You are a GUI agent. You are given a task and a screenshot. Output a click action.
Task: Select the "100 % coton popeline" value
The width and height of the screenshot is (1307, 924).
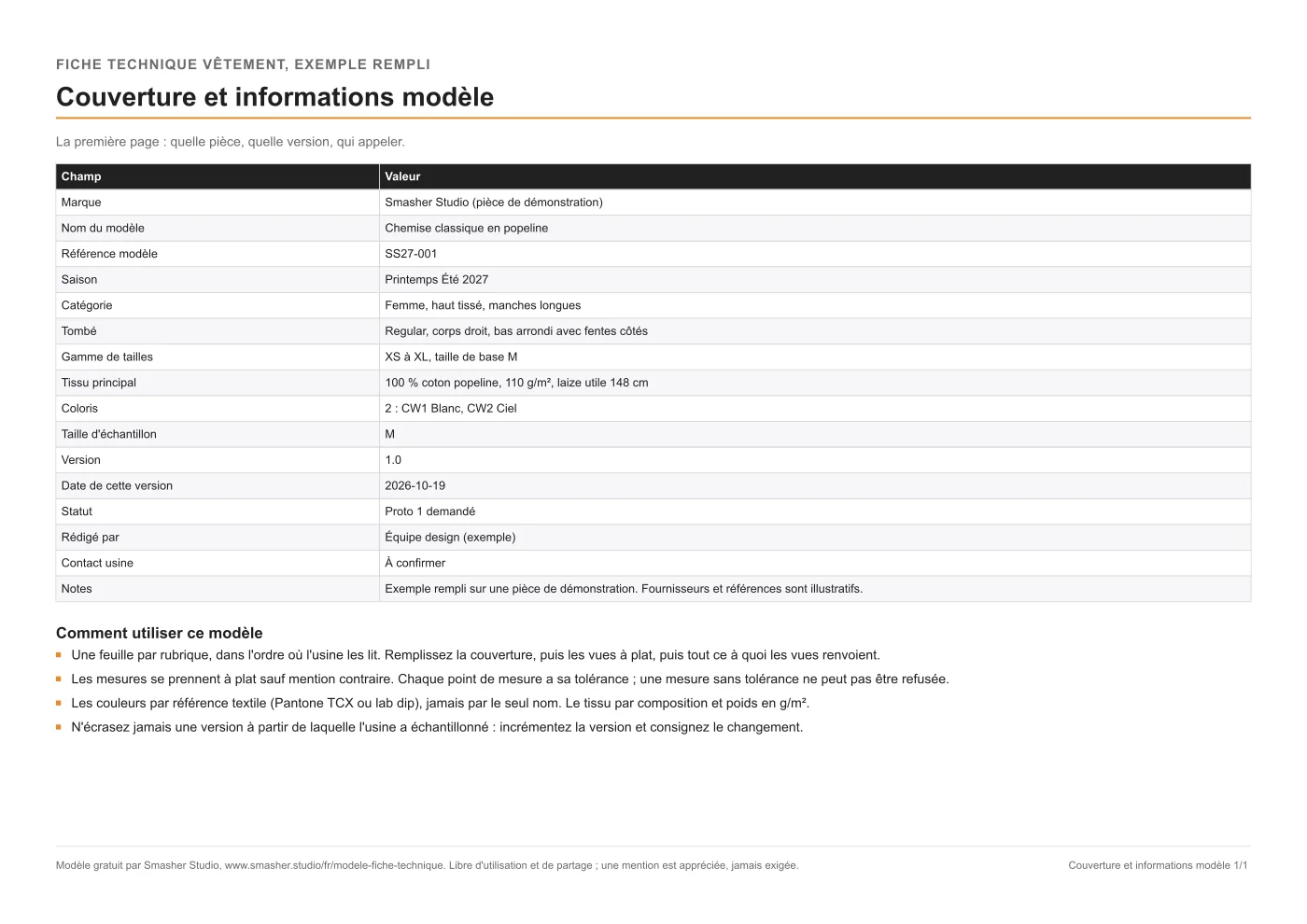[x=516, y=383]
